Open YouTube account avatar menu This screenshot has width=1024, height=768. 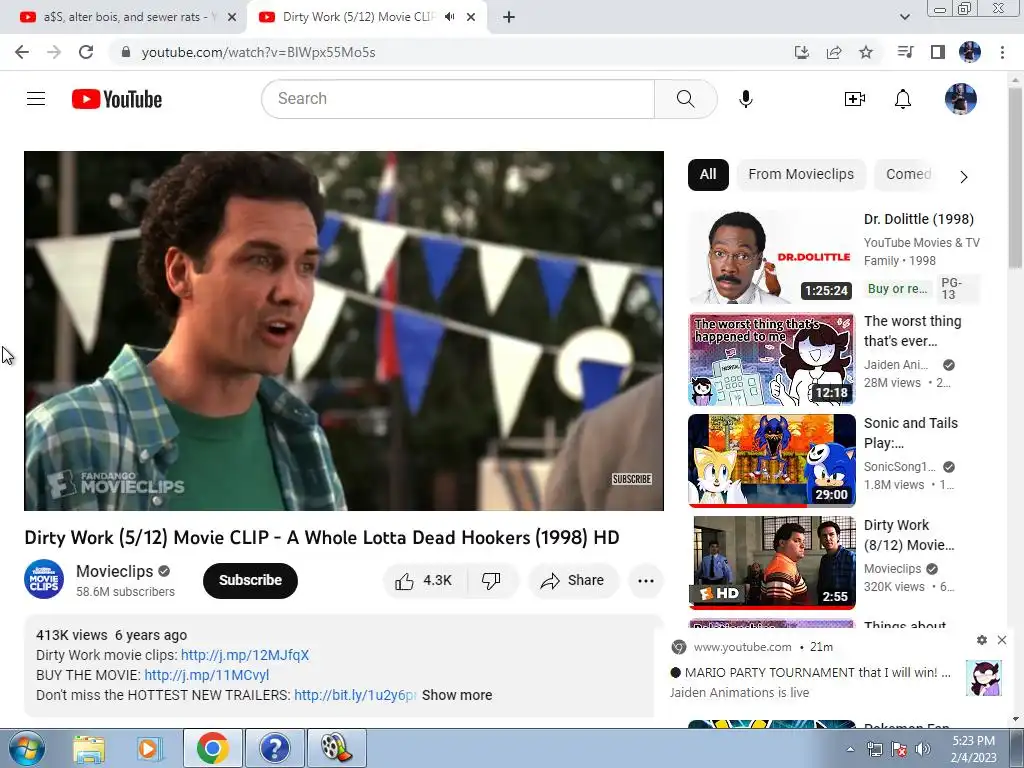pos(961,99)
